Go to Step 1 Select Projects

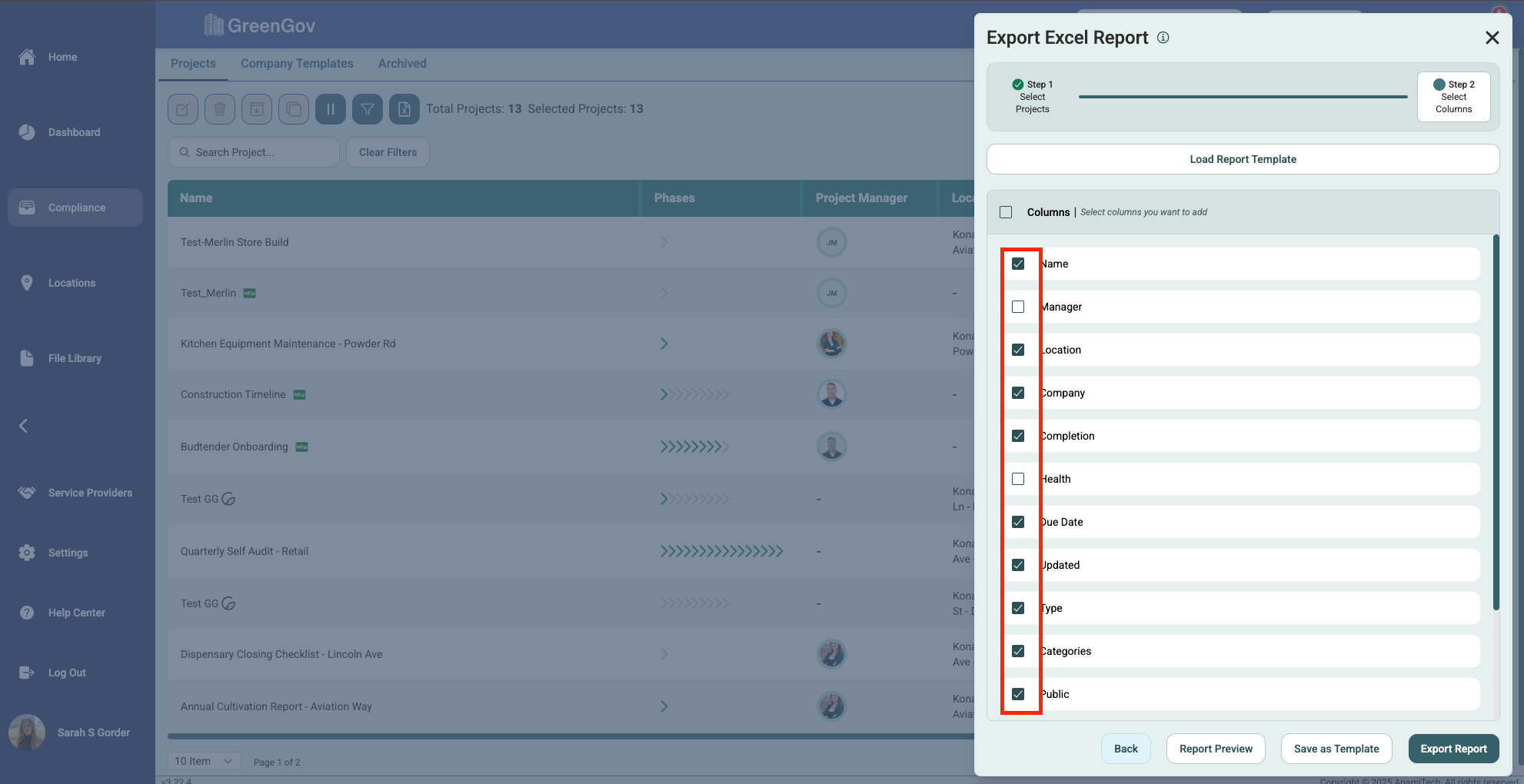pos(1033,97)
